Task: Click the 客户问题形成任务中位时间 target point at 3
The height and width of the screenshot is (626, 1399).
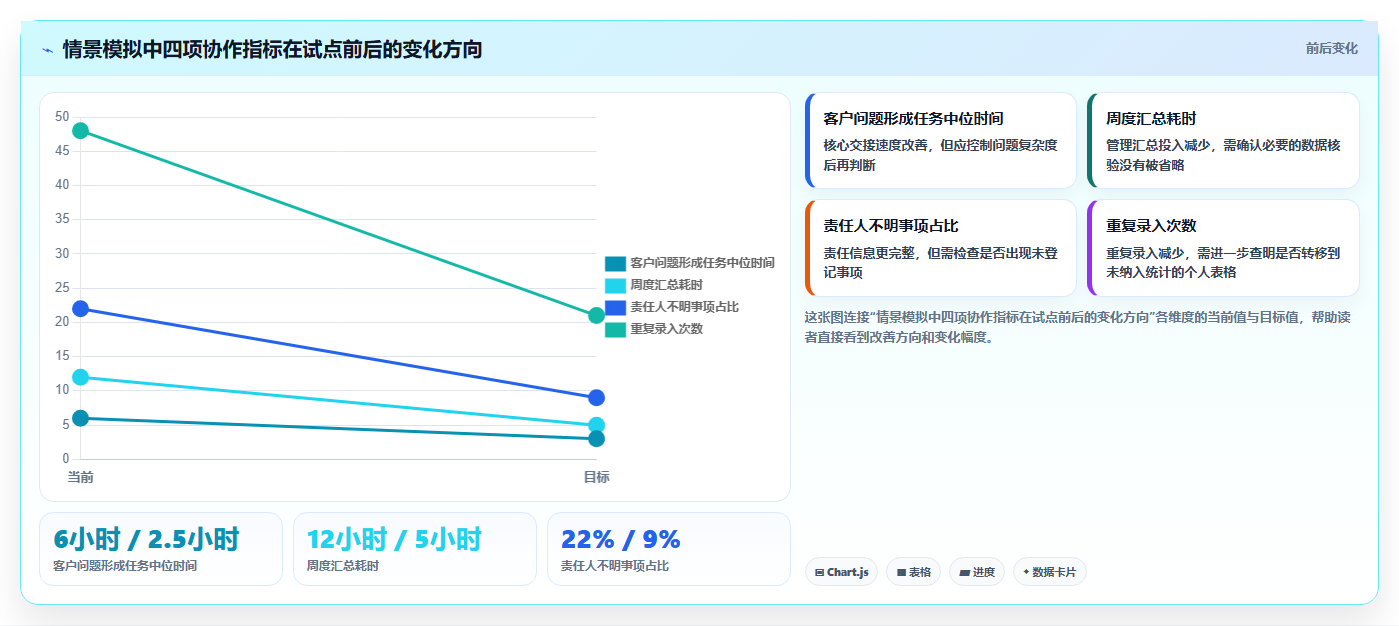Action: pos(597,439)
